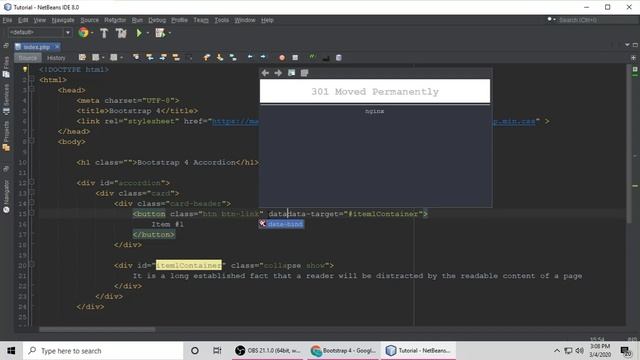The image size is (640, 360).
Task: Open the Files sidebar panel
Action: pyautogui.click(x=6, y=67)
